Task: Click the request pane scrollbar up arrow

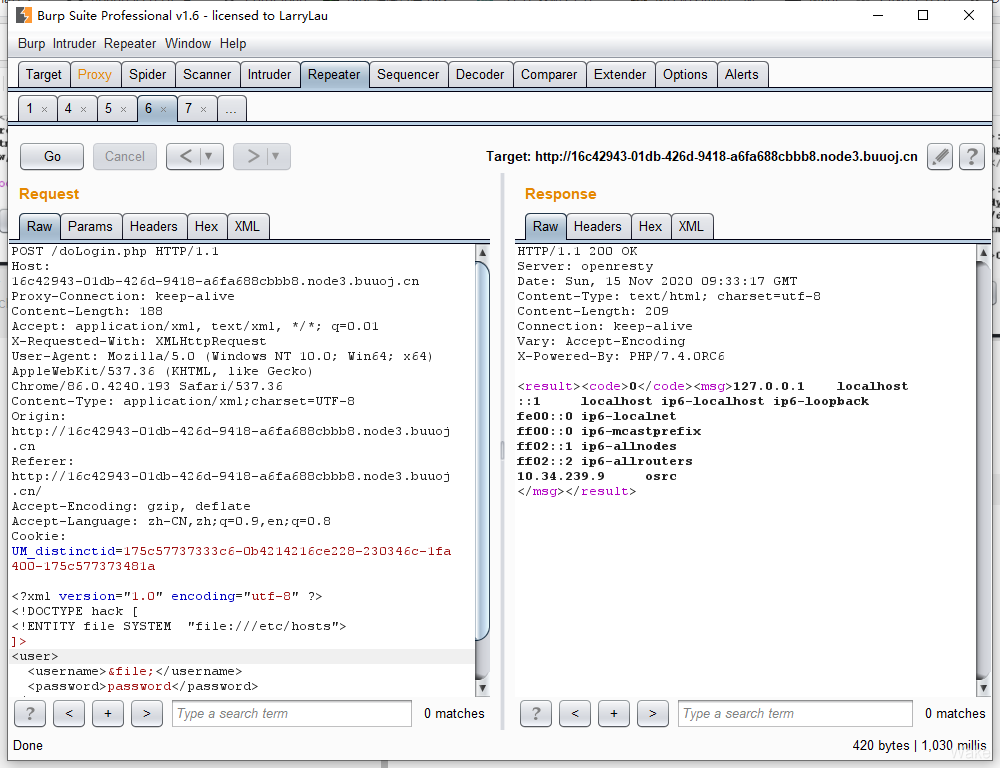Action: tap(483, 253)
